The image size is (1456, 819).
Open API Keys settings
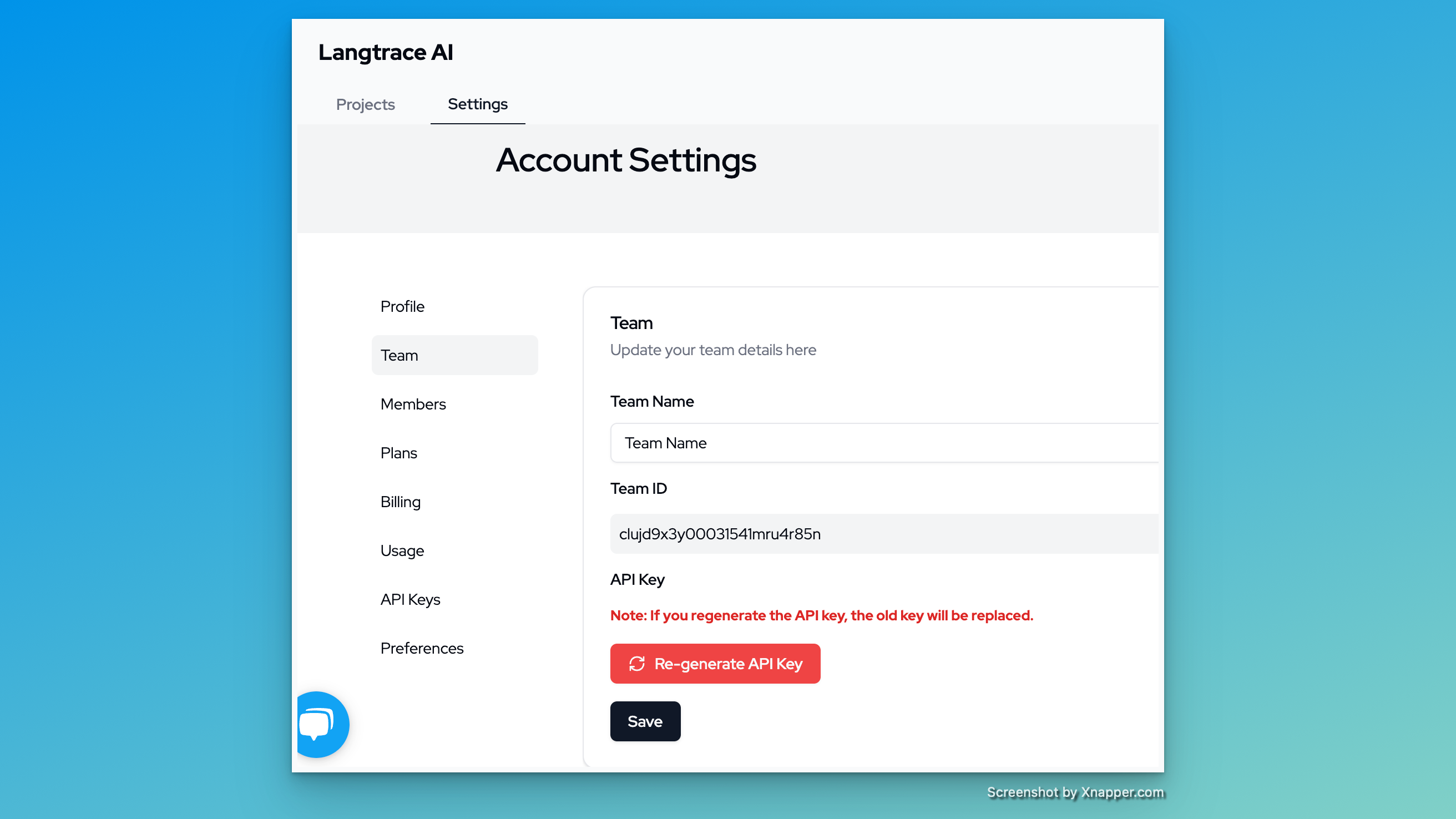pos(410,599)
